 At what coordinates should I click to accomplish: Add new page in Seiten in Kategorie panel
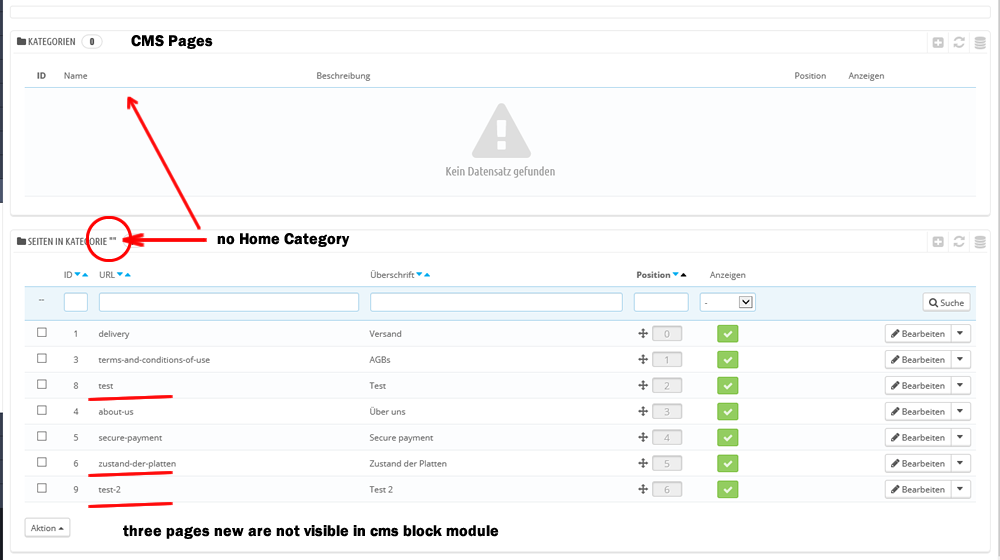[x=938, y=242]
